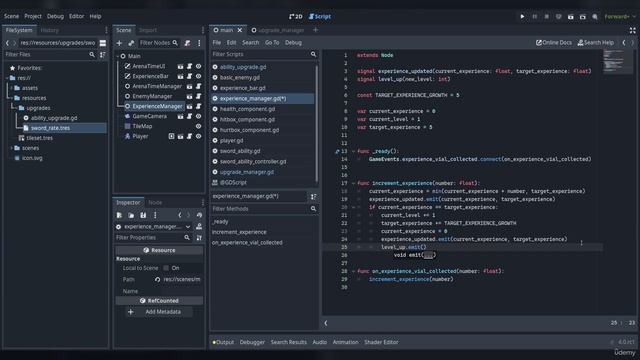Open object history icon in Inspector
This screenshot has height=360, width=640.
(x=199, y=215)
